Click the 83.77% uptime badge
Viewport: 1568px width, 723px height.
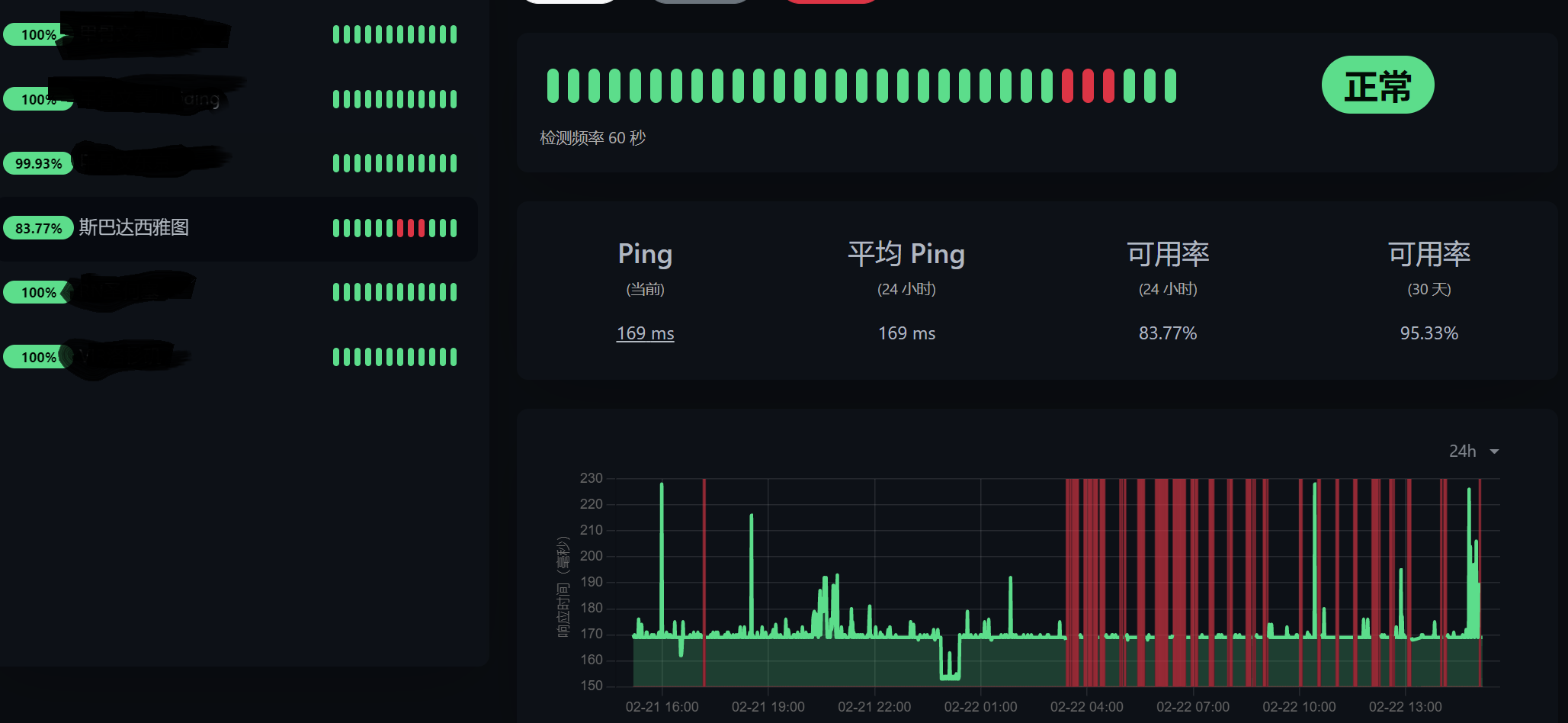tap(38, 228)
